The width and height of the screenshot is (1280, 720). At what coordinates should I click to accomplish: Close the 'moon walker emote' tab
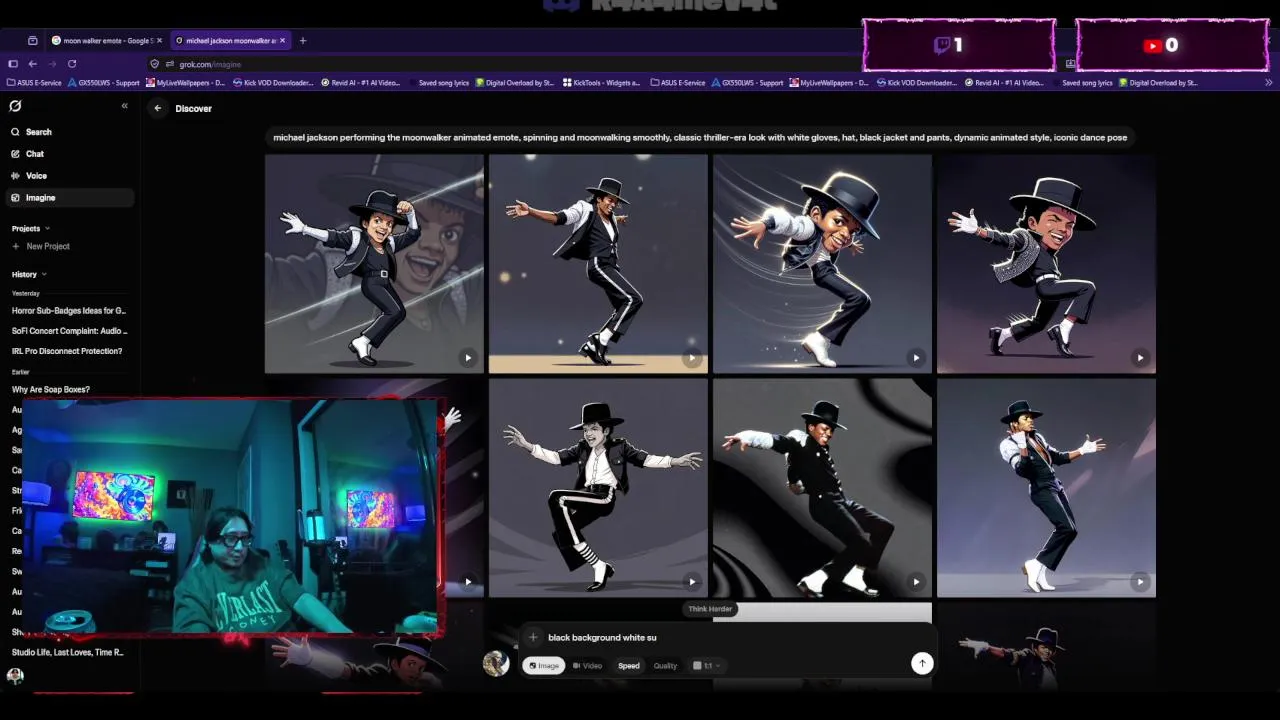pos(159,41)
